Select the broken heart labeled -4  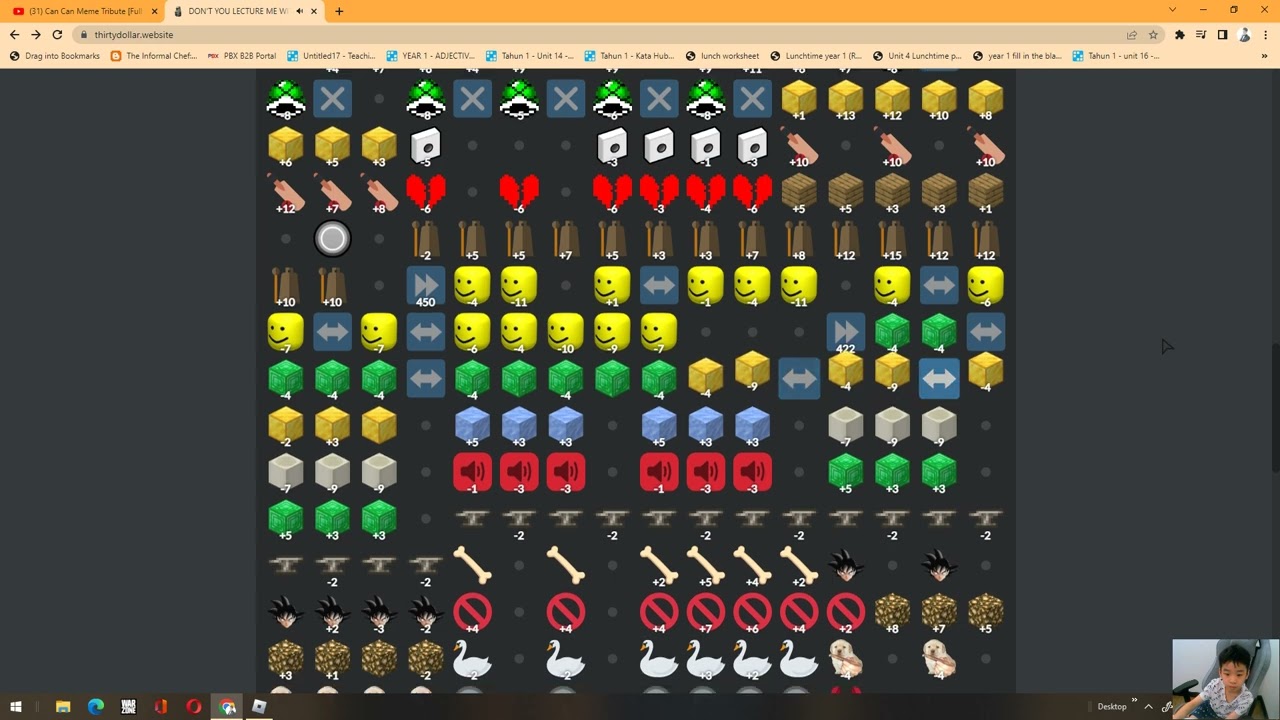tap(706, 193)
